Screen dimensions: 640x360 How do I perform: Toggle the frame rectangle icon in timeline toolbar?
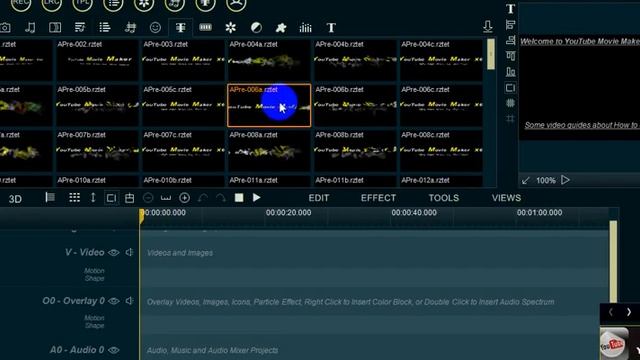111,198
